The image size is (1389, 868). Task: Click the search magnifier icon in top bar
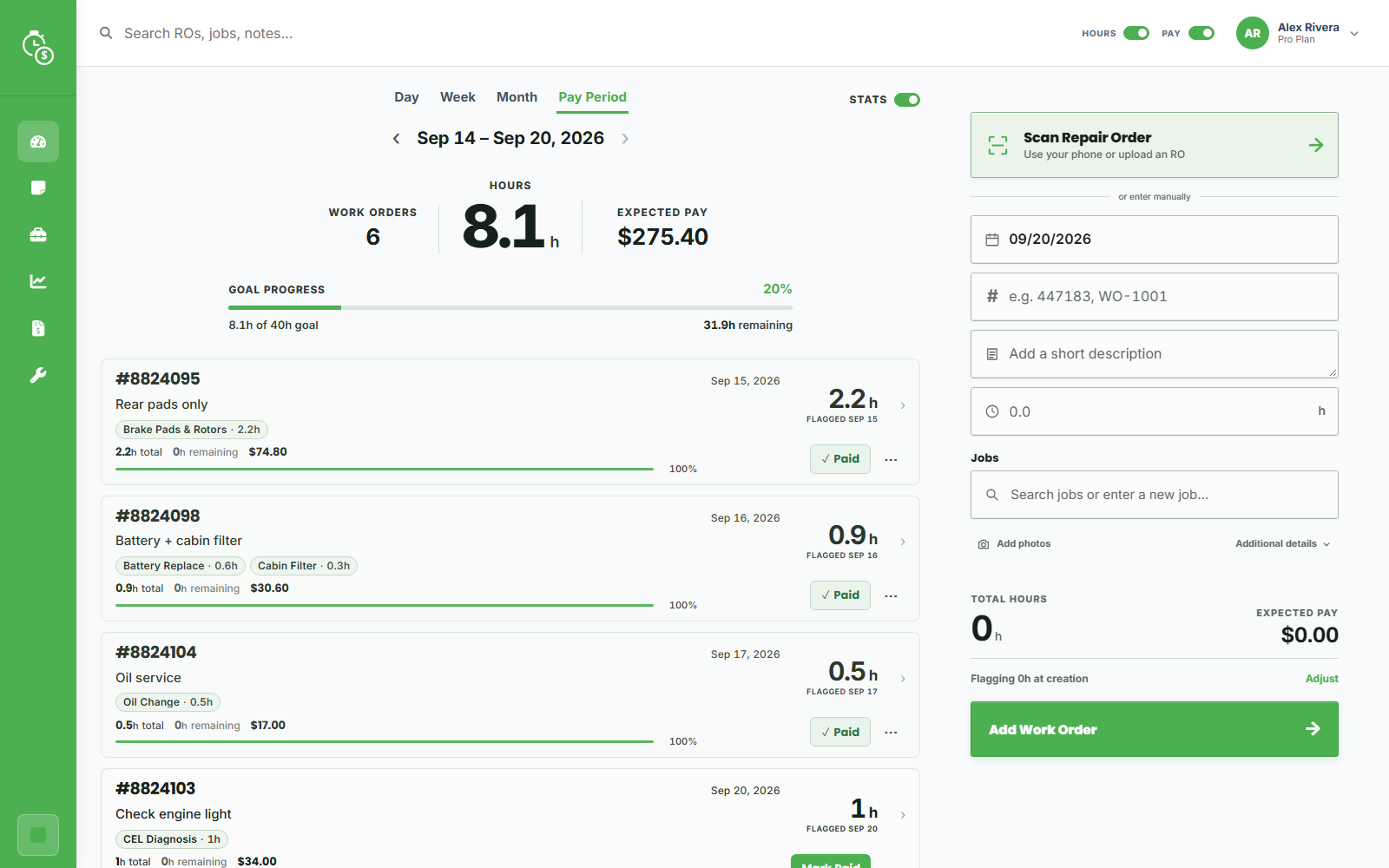click(x=106, y=33)
